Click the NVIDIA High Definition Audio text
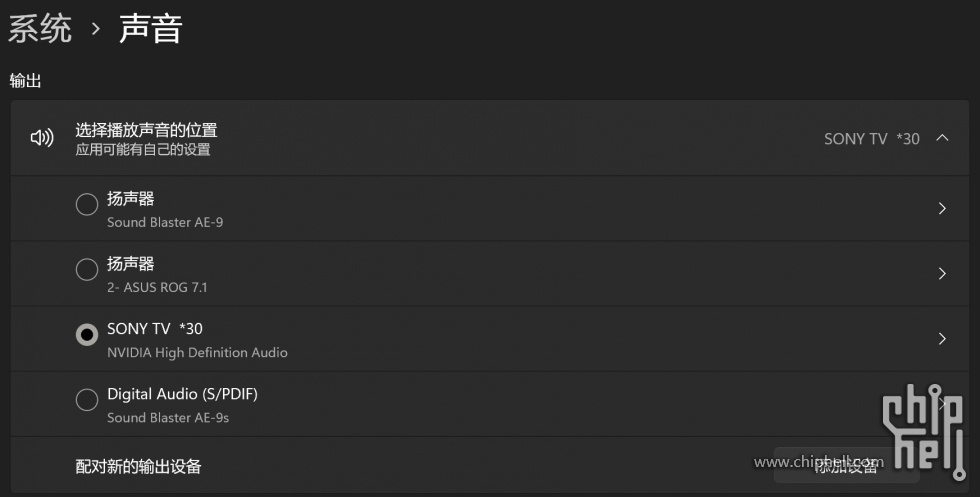 coord(197,353)
